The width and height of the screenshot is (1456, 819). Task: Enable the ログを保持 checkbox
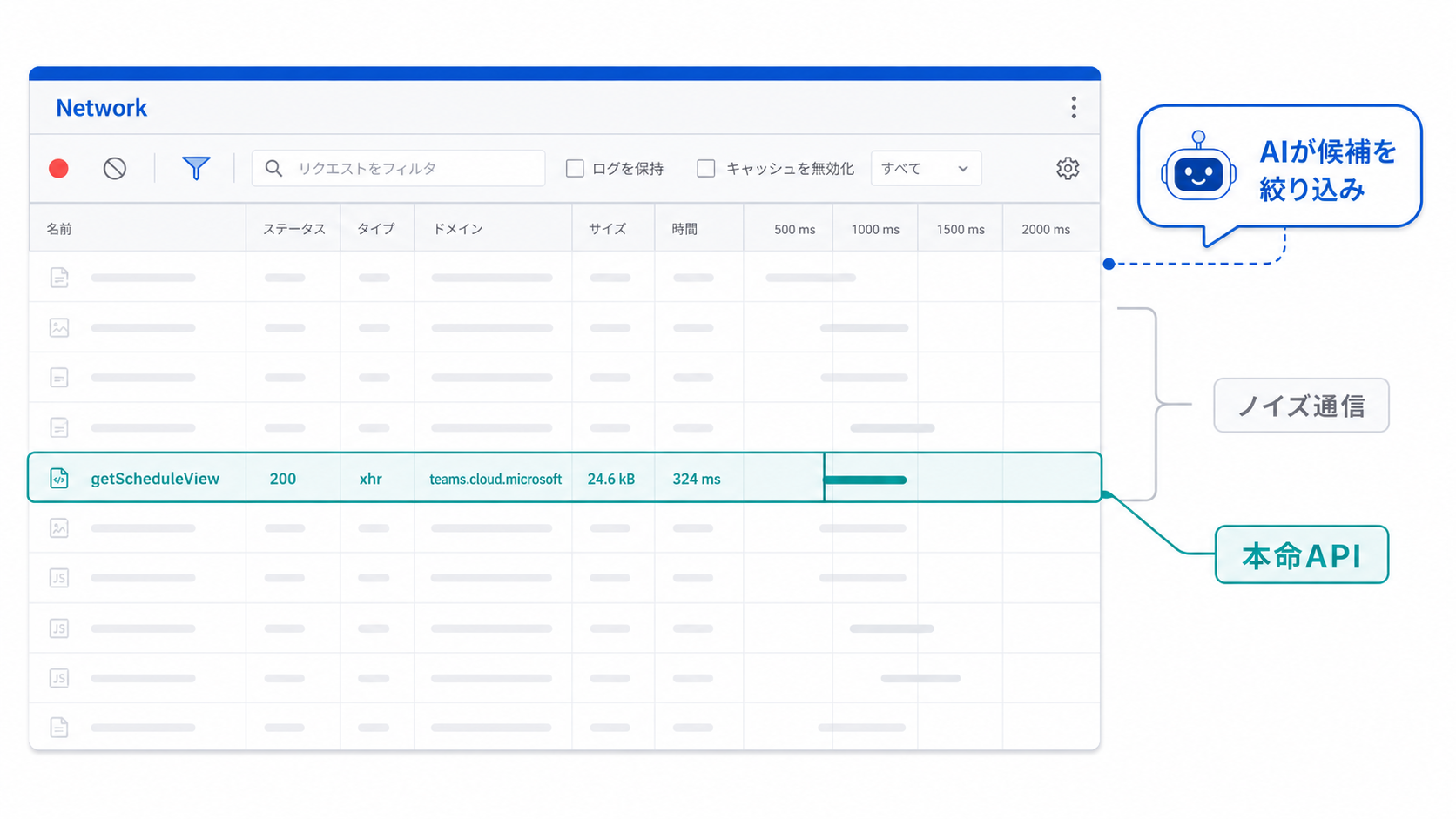(x=575, y=168)
